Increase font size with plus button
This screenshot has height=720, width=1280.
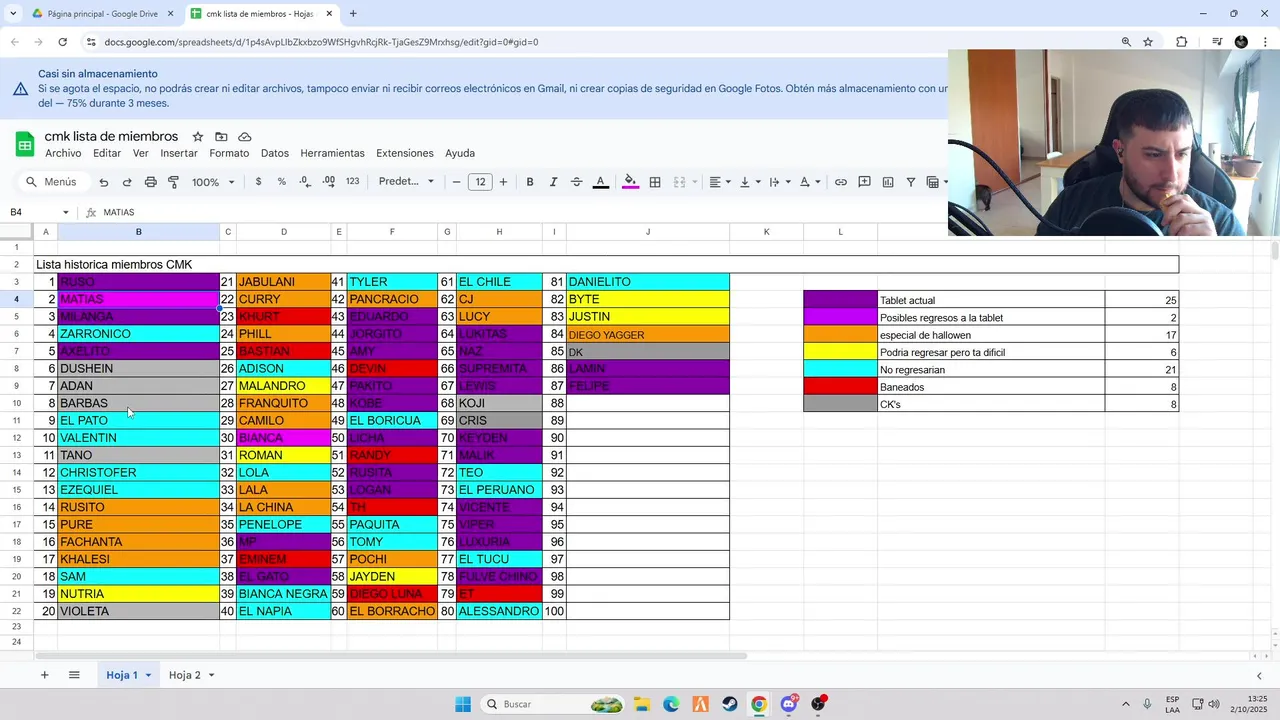[x=503, y=182]
